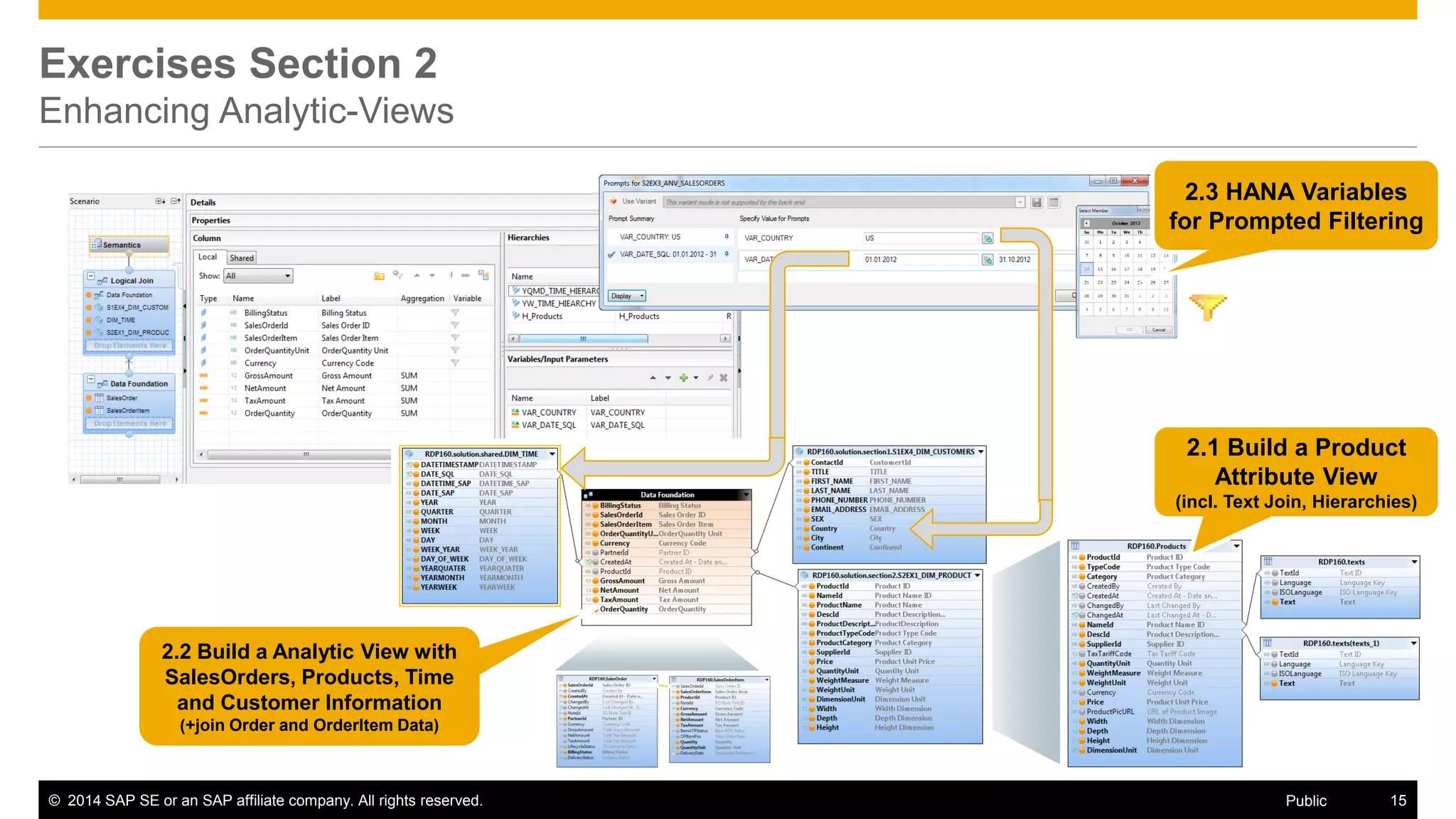Open the RDP160.texts header dropdown

tap(1414, 562)
